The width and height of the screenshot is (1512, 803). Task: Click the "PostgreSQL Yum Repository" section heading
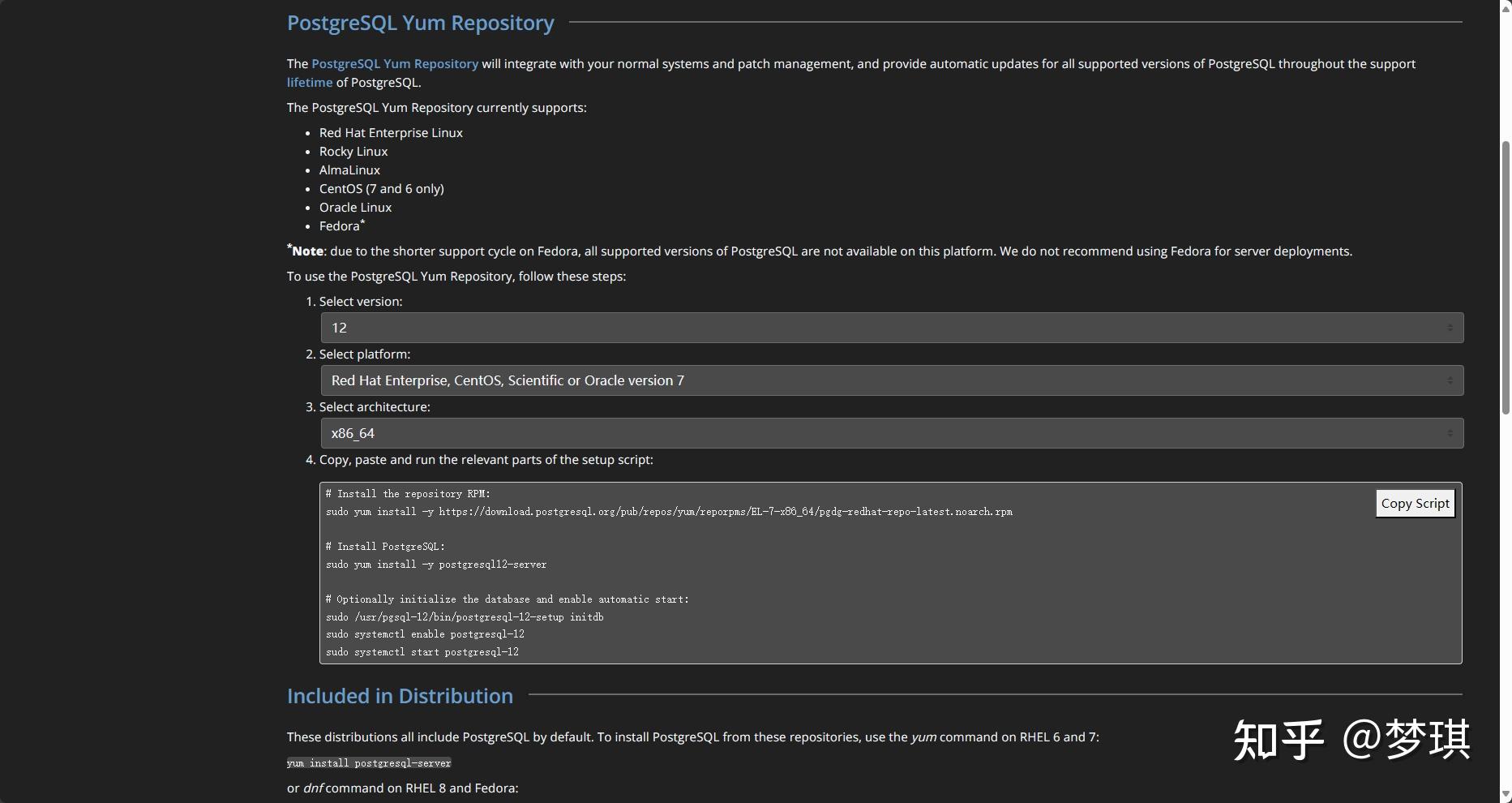(x=421, y=23)
